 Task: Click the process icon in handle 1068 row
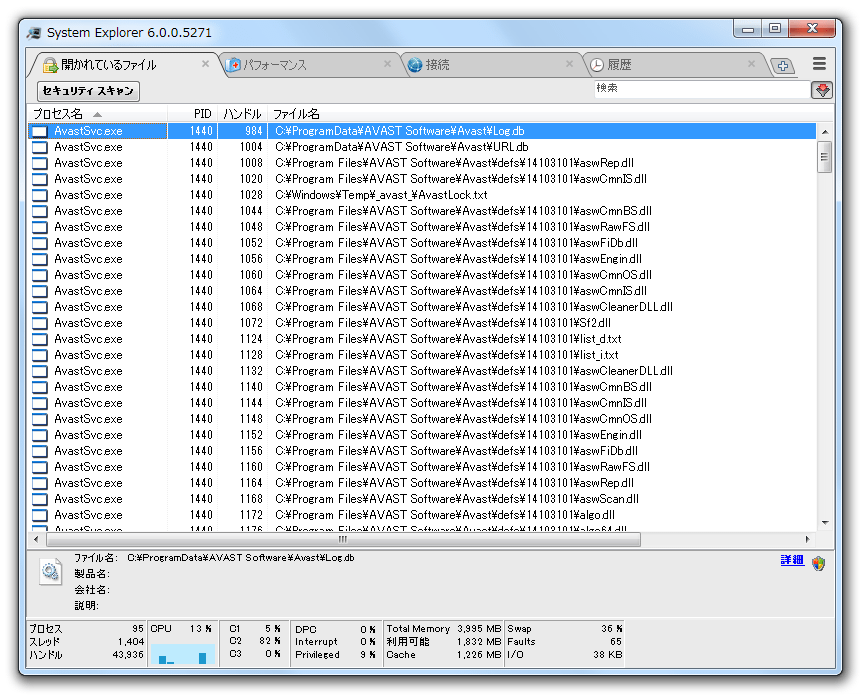pos(40,307)
